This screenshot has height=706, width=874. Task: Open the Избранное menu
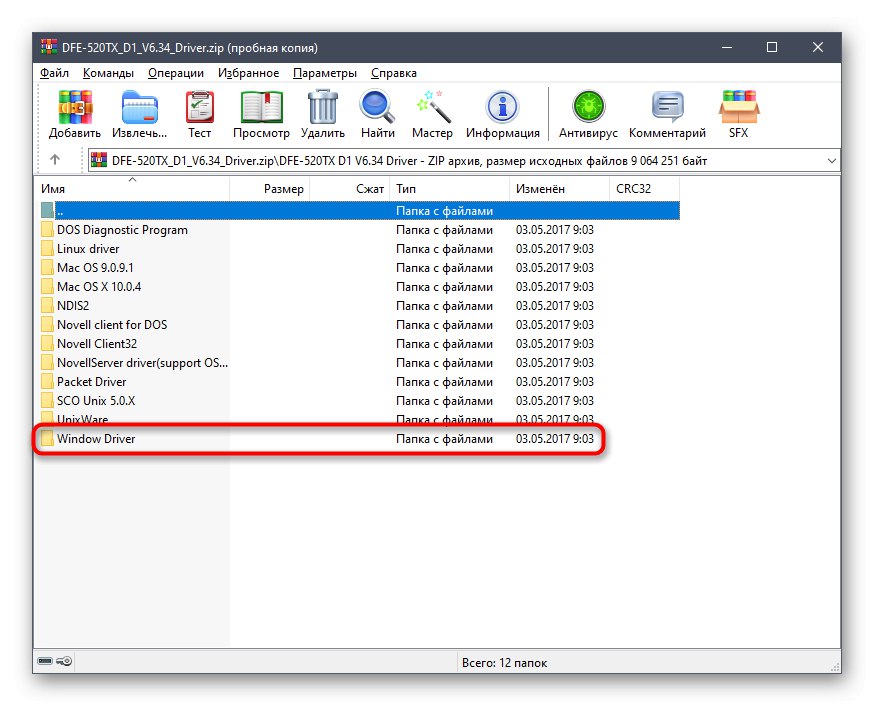pyautogui.click(x=248, y=73)
